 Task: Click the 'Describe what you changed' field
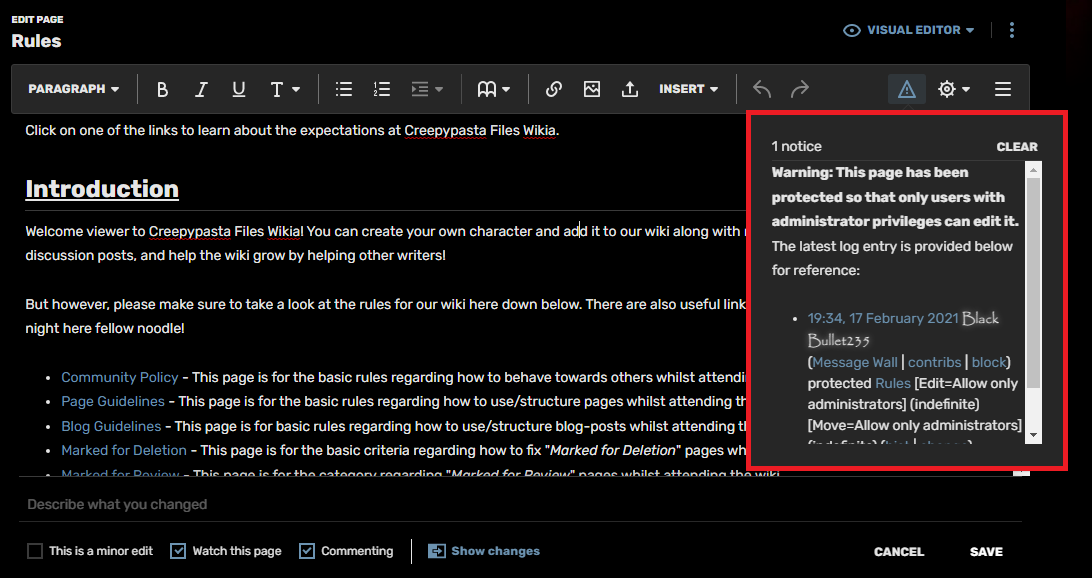pyautogui.click(x=520, y=504)
